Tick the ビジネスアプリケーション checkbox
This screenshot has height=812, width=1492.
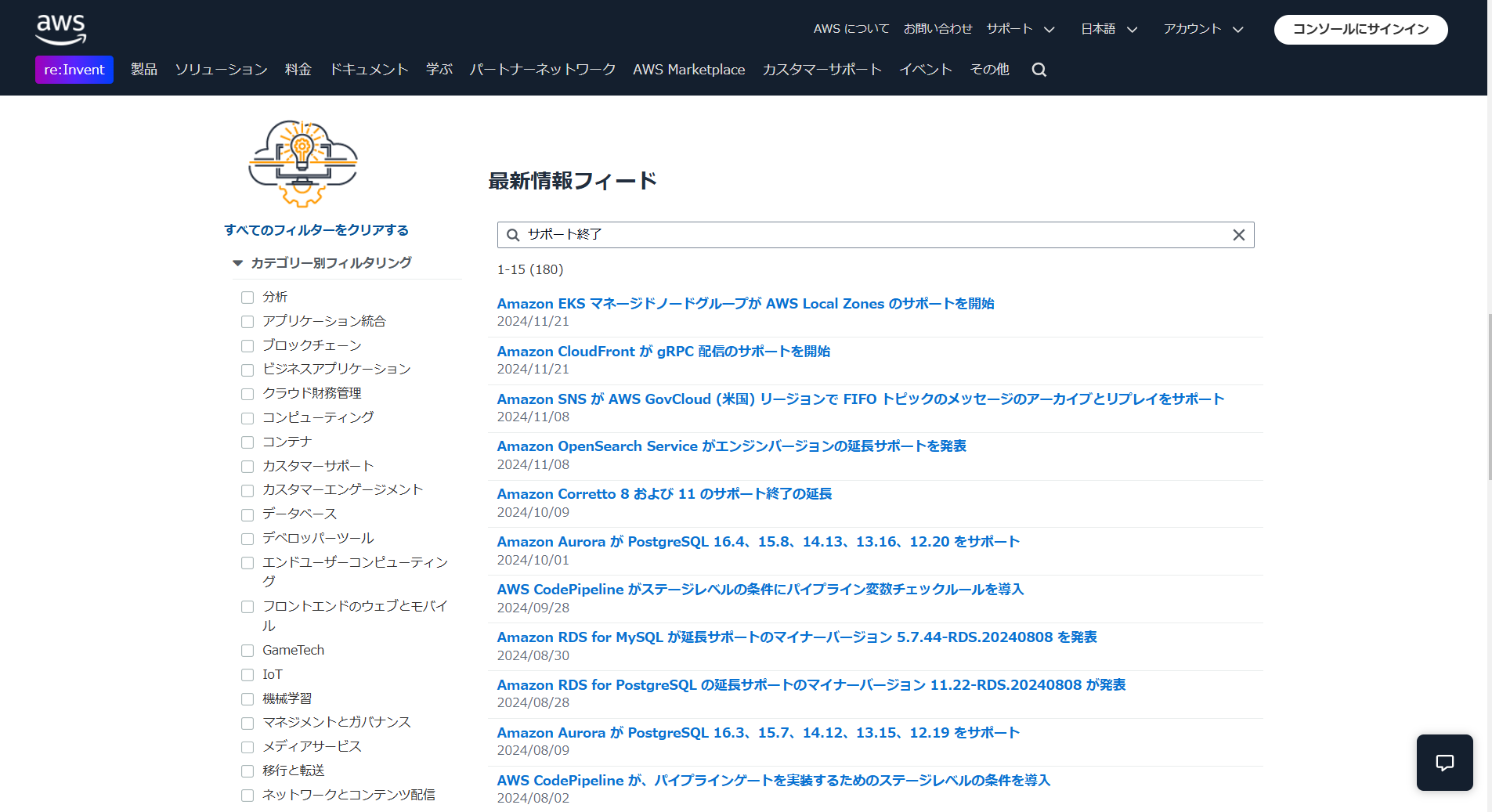[247, 370]
